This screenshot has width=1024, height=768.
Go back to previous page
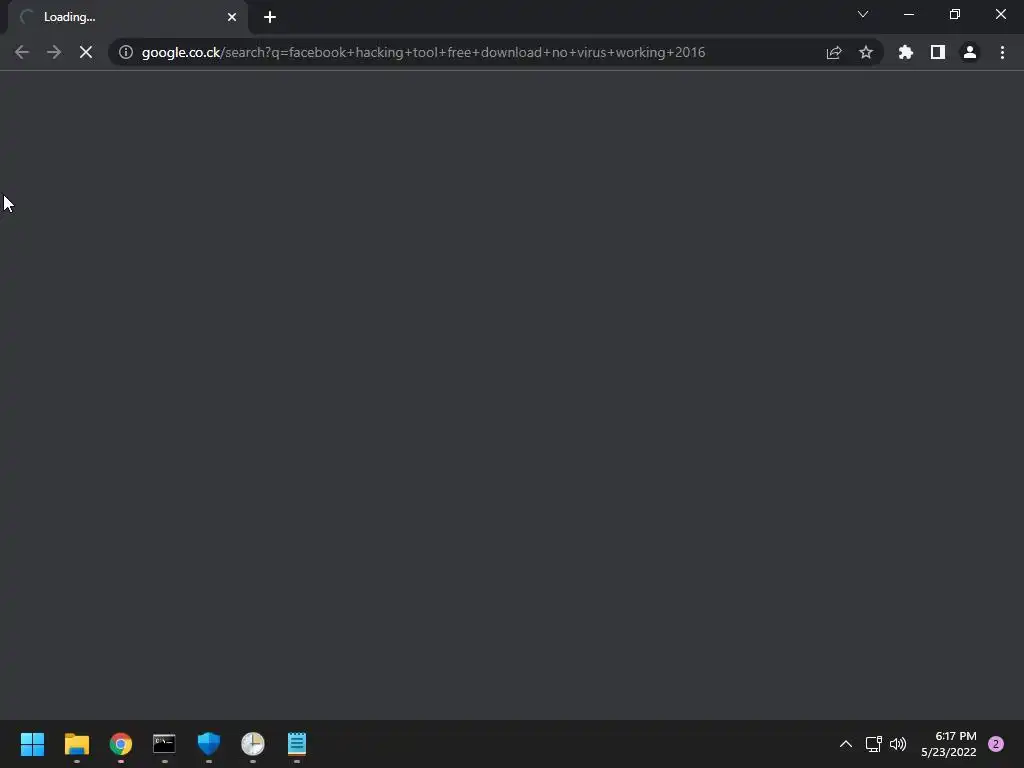point(22,52)
